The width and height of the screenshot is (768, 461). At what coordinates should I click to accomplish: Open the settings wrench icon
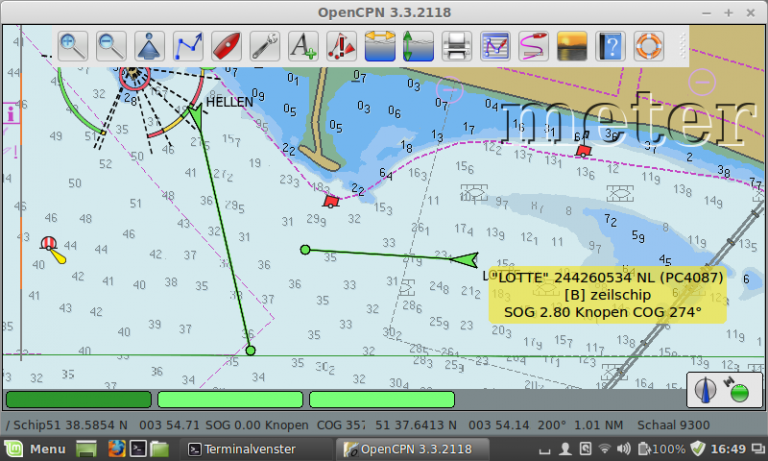[264, 46]
